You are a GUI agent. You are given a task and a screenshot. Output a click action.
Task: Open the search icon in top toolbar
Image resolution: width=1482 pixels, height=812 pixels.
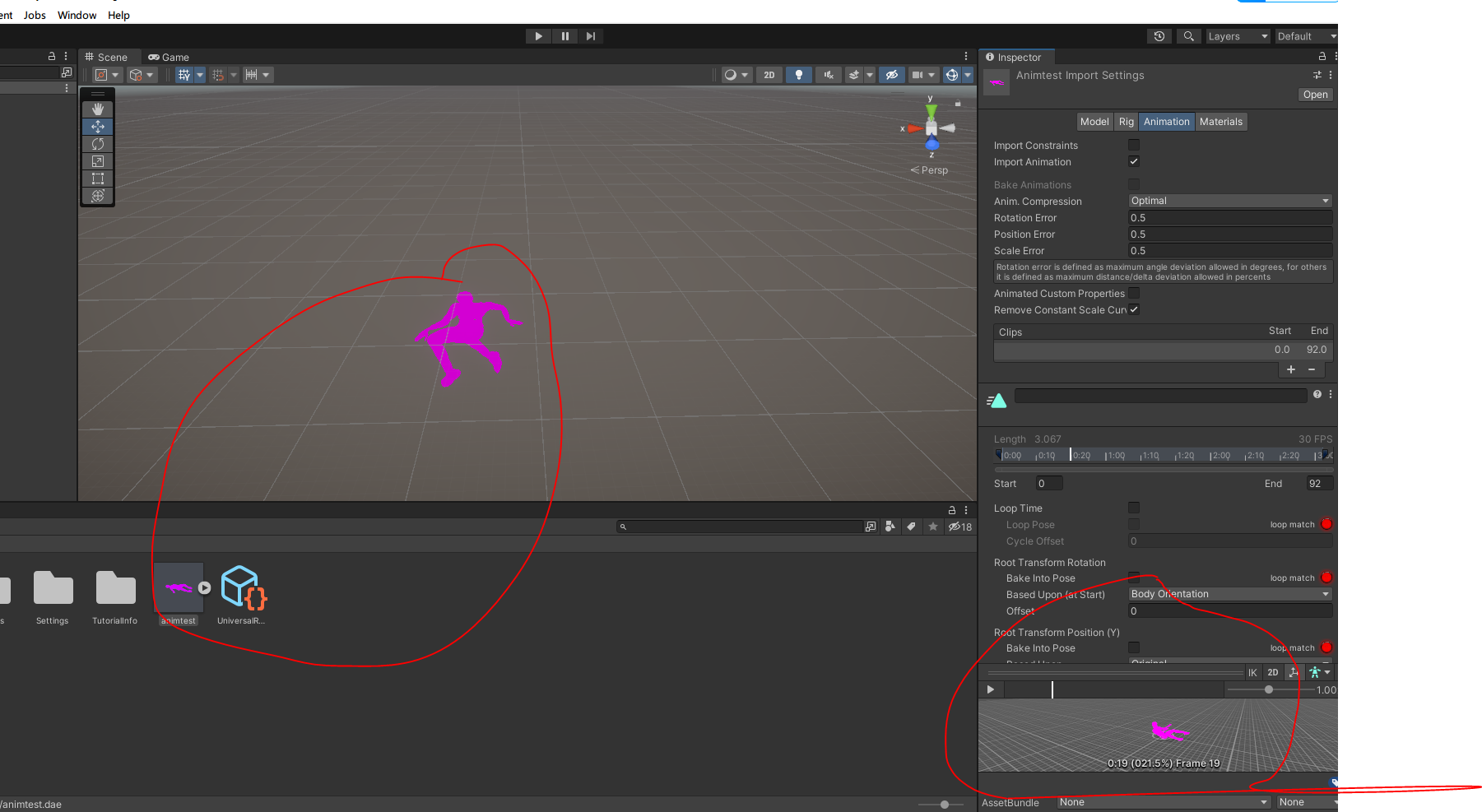[1188, 35]
